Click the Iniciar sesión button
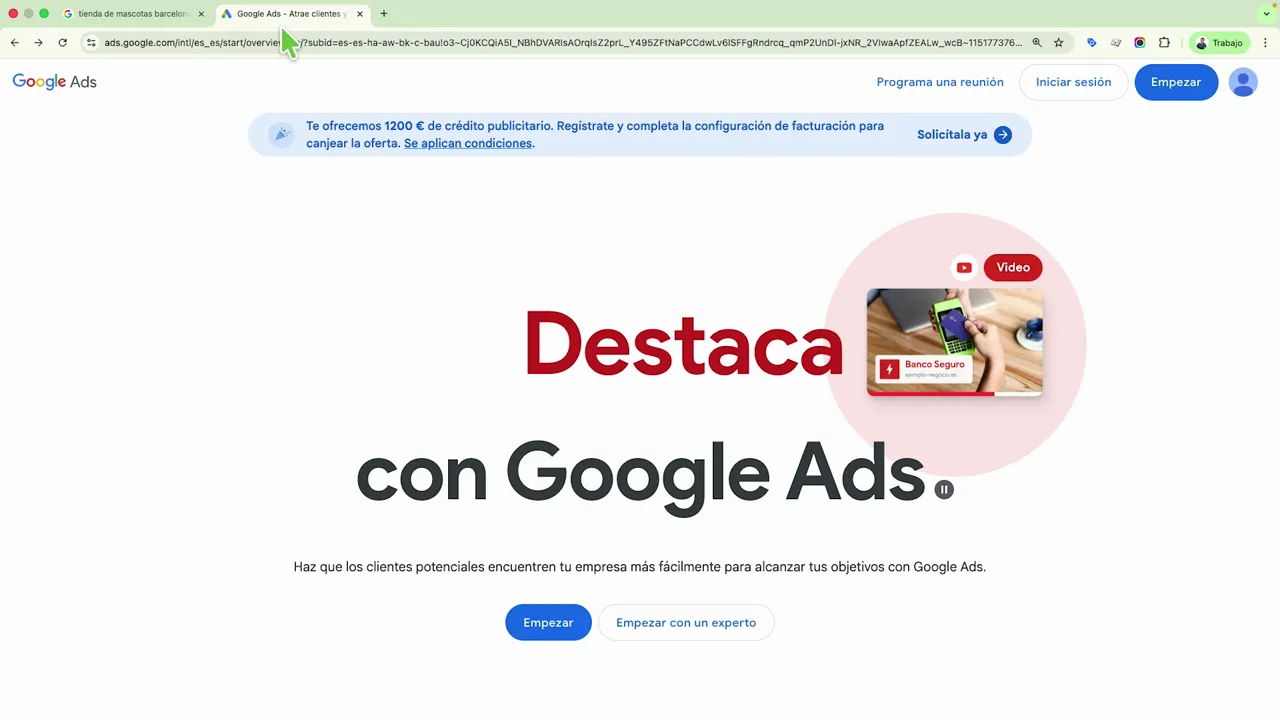Screen dimensions: 1280x720 click(1073, 82)
